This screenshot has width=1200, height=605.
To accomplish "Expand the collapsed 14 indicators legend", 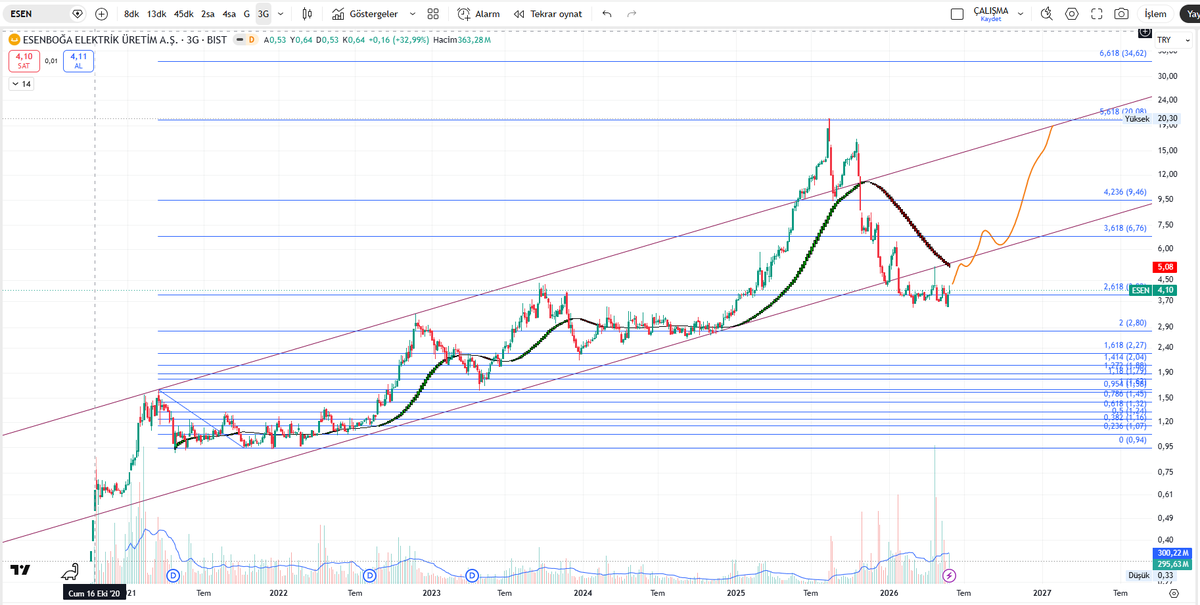I will [21, 84].
